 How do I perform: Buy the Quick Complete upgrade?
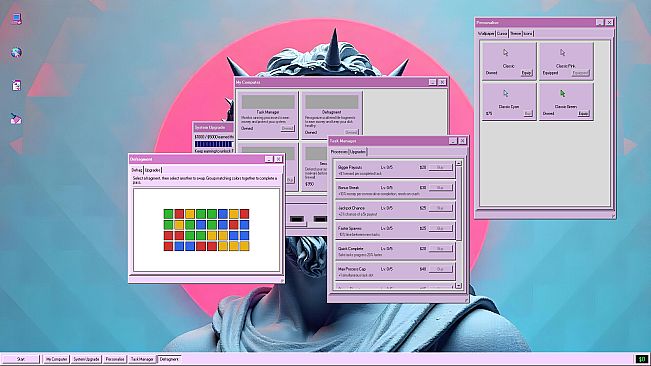pyautogui.click(x=440, y=249)
